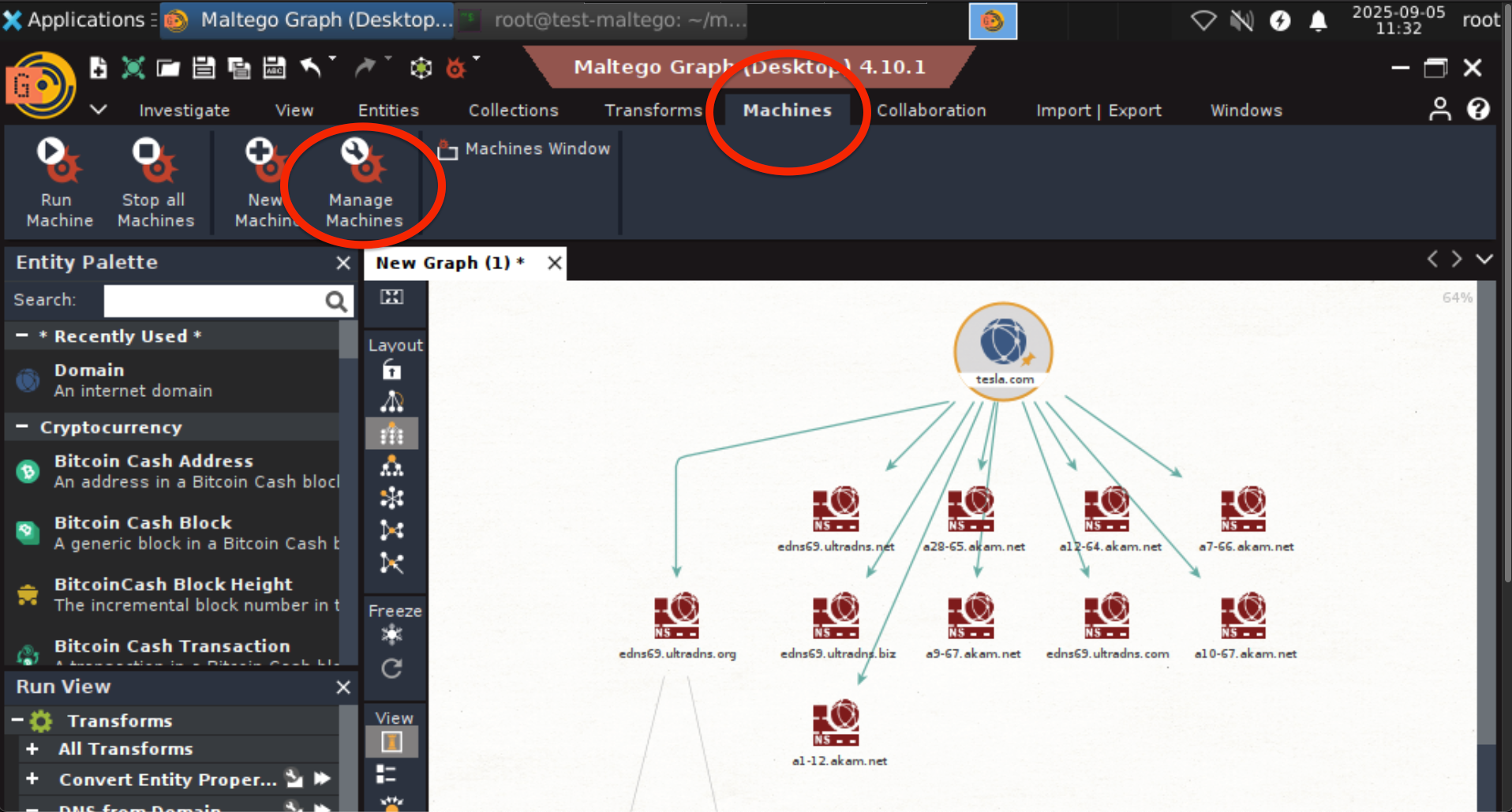
Task: Collapse the Recently Used palette section
Action: (x=22, y=335)
